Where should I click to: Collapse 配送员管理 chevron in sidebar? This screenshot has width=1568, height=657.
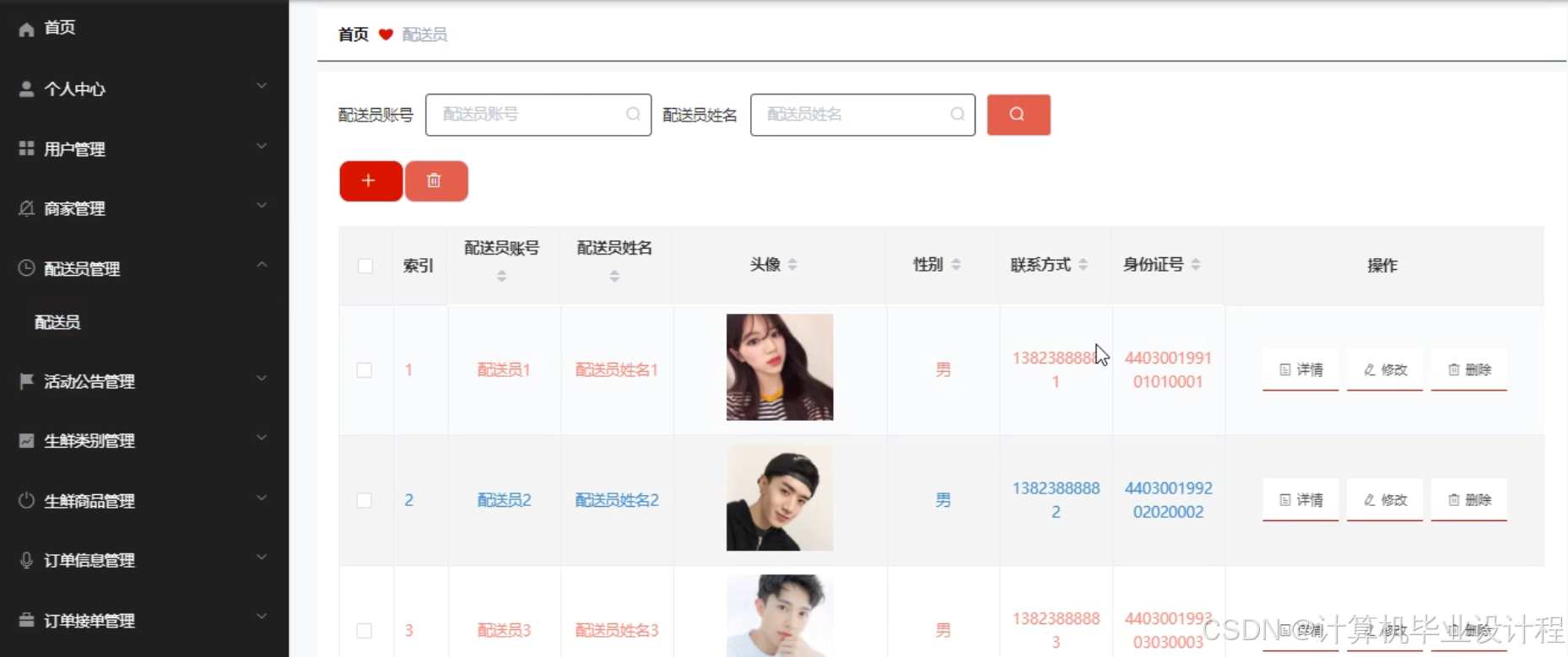(x=262, y=265)
